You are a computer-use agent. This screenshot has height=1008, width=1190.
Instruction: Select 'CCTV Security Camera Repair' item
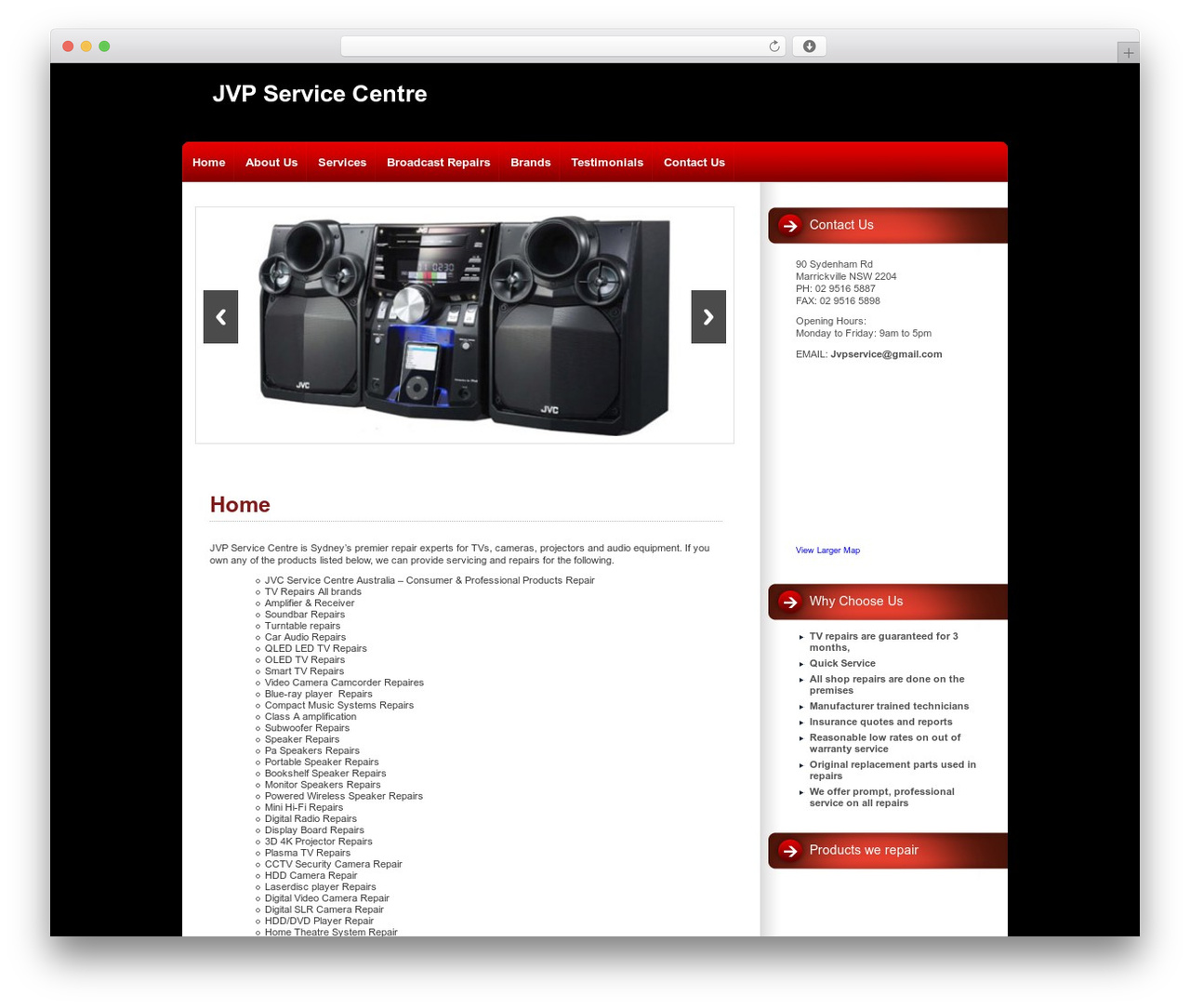[334, 864]
